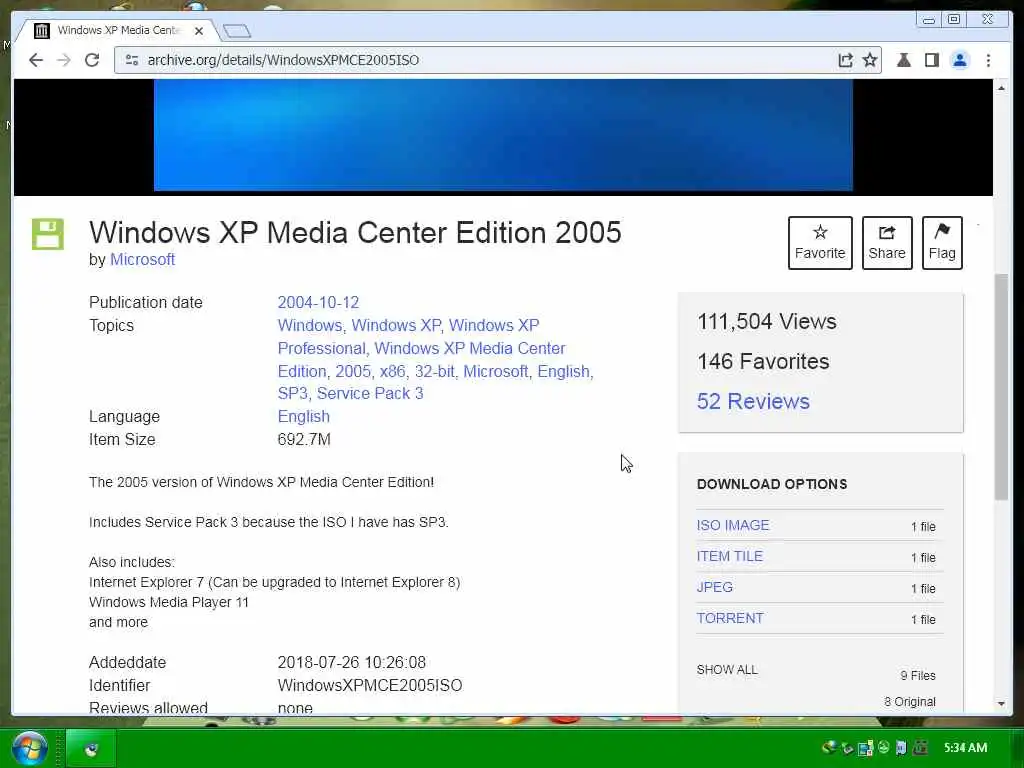Click the scrollbar down arrow
The height and width of the screenshot is (768, 1024).
[1001, 703]
